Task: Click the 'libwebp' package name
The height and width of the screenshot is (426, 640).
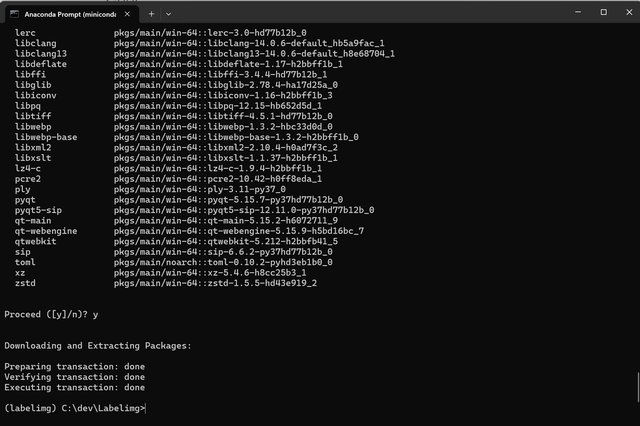Action: click(33, 126)
